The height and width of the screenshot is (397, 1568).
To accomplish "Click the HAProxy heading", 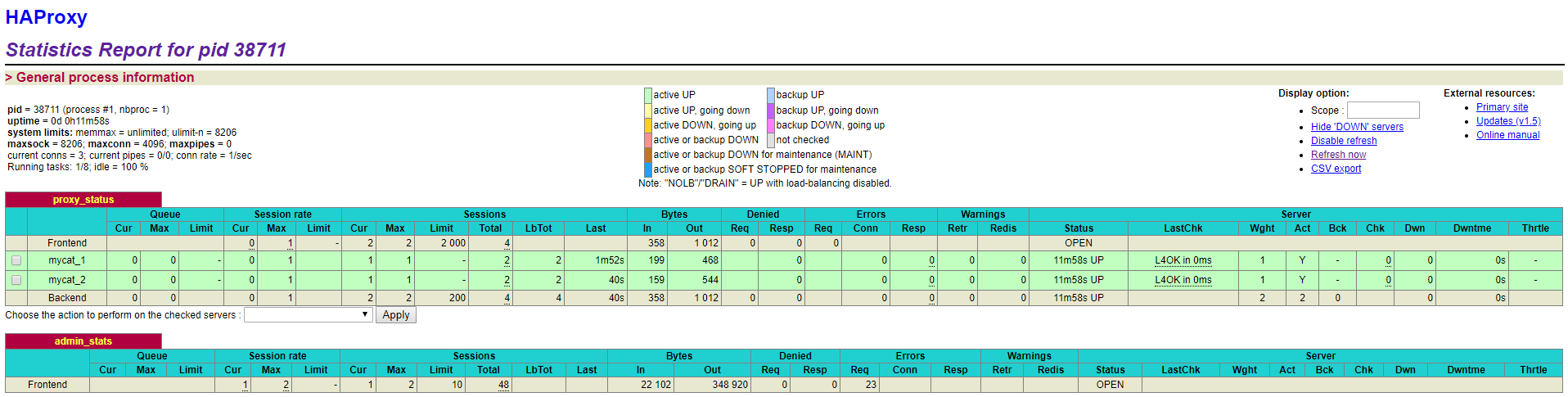I will [47, 17].
